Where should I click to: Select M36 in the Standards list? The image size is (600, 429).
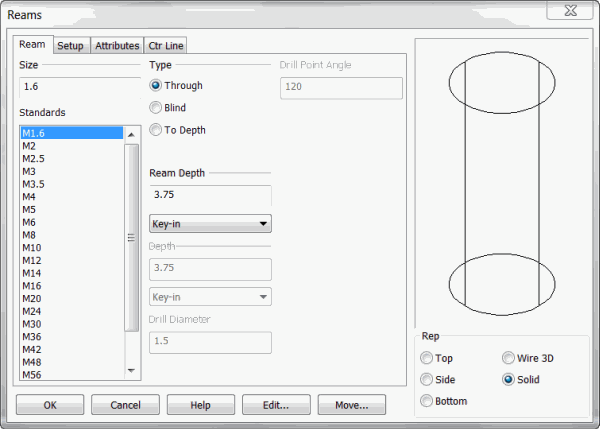coord(72,337)
